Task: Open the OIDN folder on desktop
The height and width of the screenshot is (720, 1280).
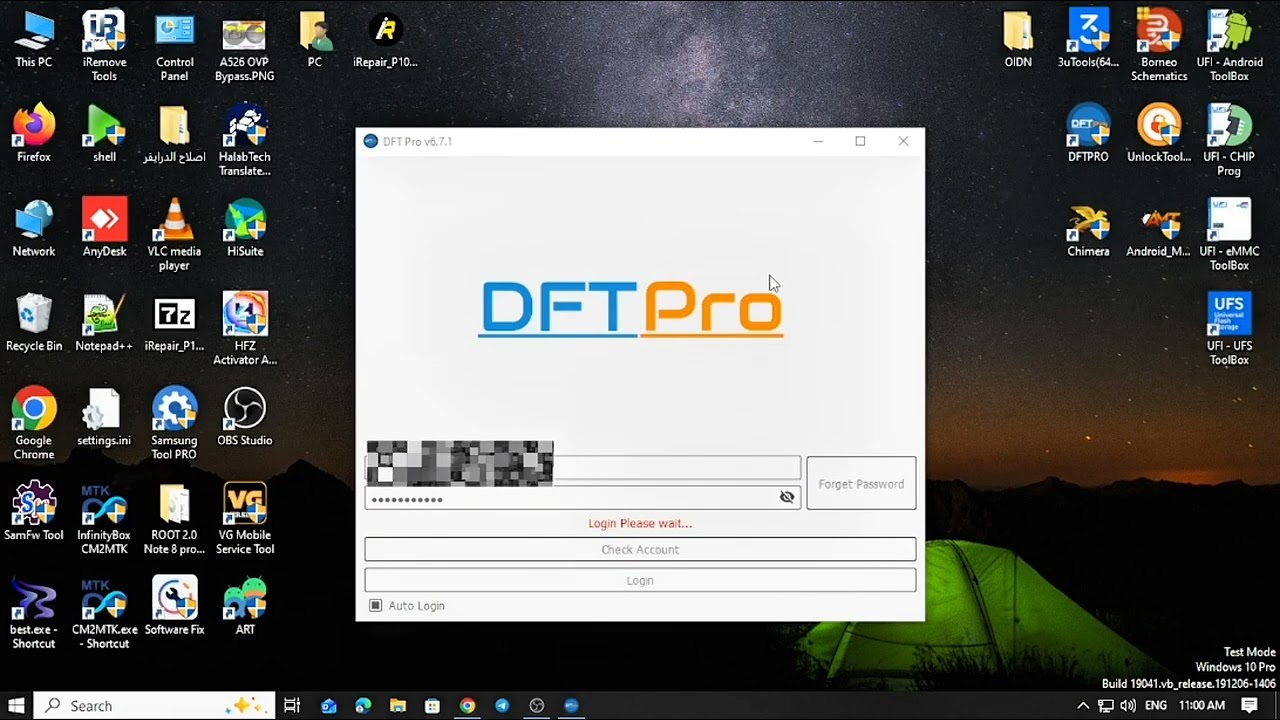Action: click(x=1018, y=40)
